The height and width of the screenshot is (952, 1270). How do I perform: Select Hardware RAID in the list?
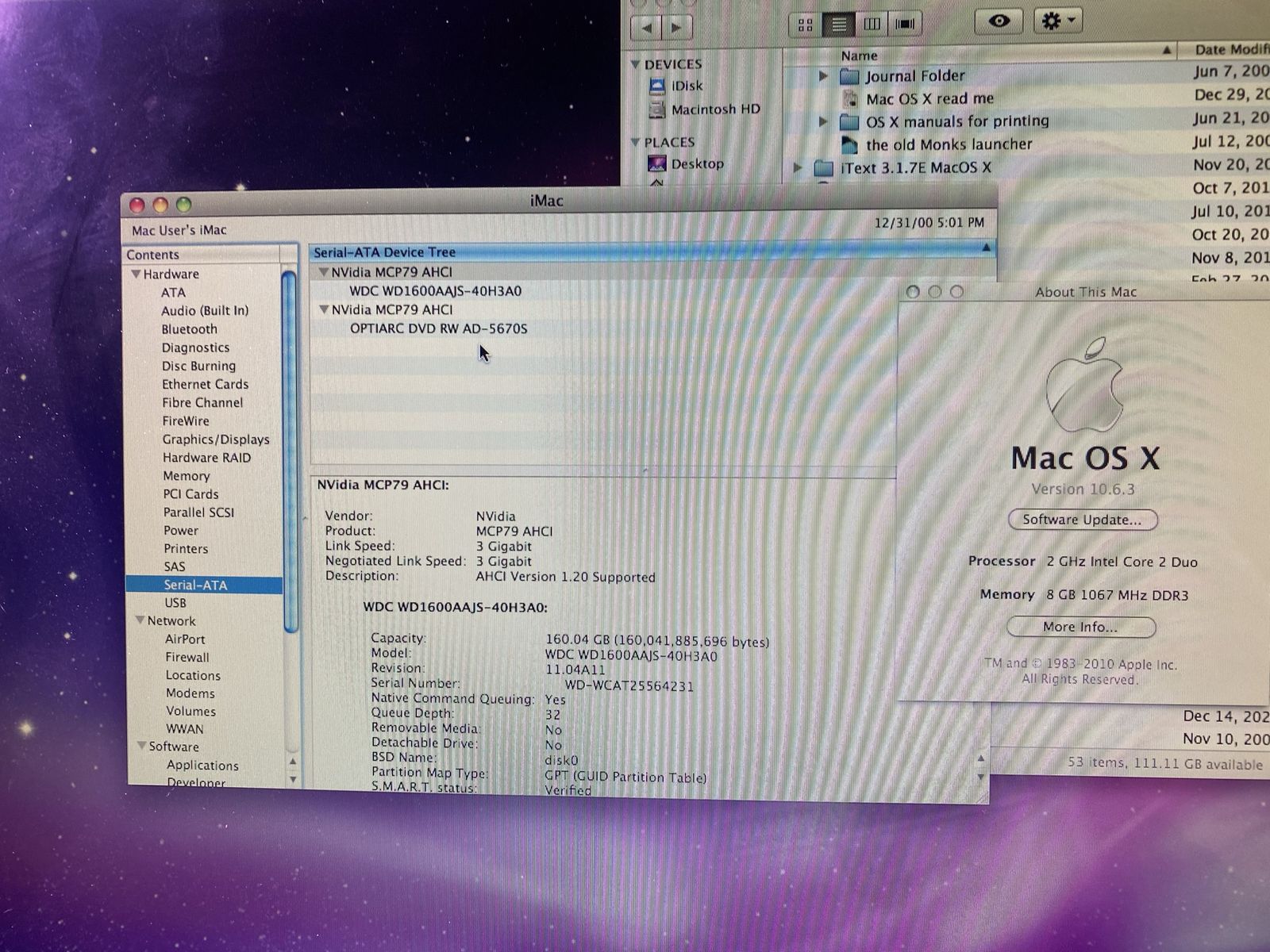click(206, 457)
